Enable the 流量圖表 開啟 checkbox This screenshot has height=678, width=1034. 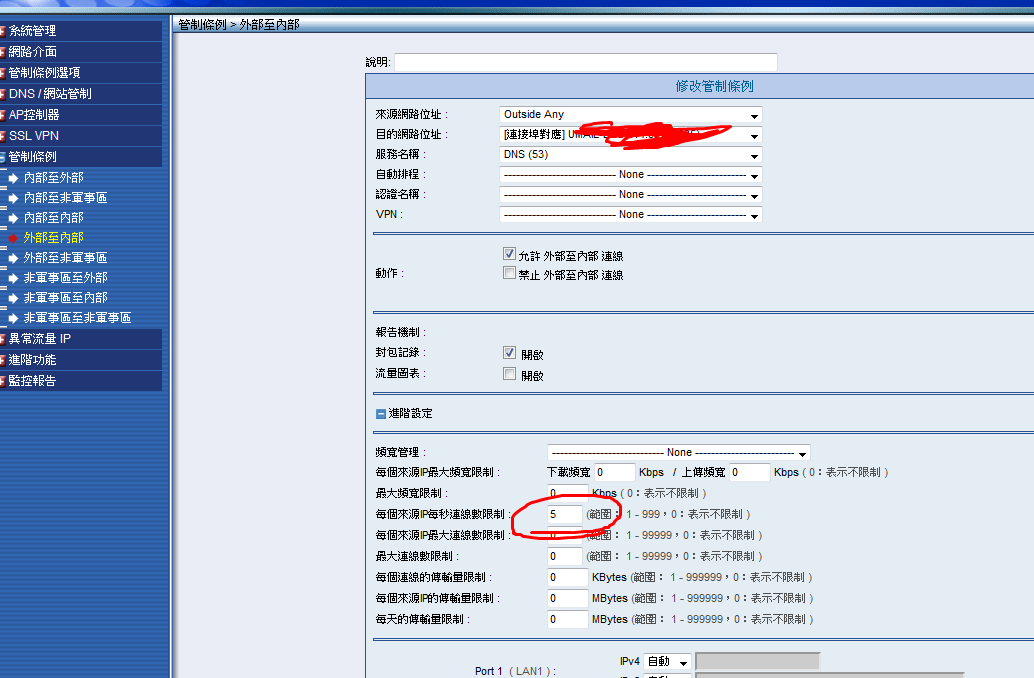click(509, 374)
